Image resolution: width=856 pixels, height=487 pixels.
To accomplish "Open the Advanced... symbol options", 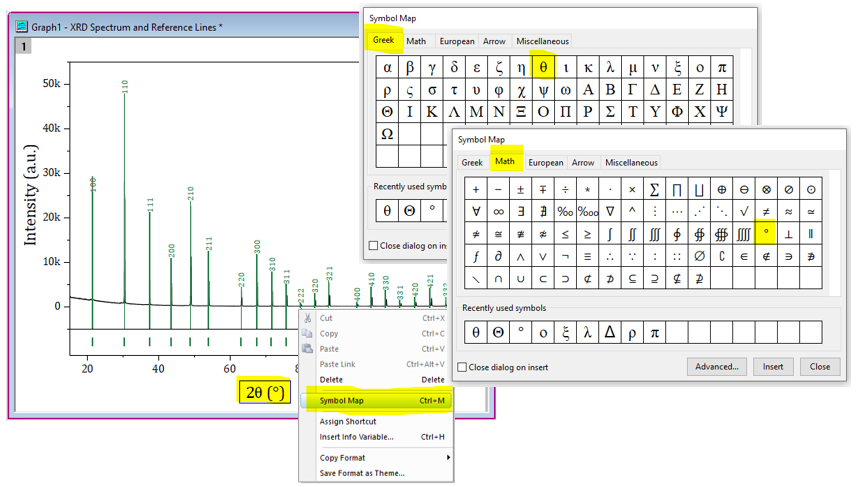I will (717, 367).
